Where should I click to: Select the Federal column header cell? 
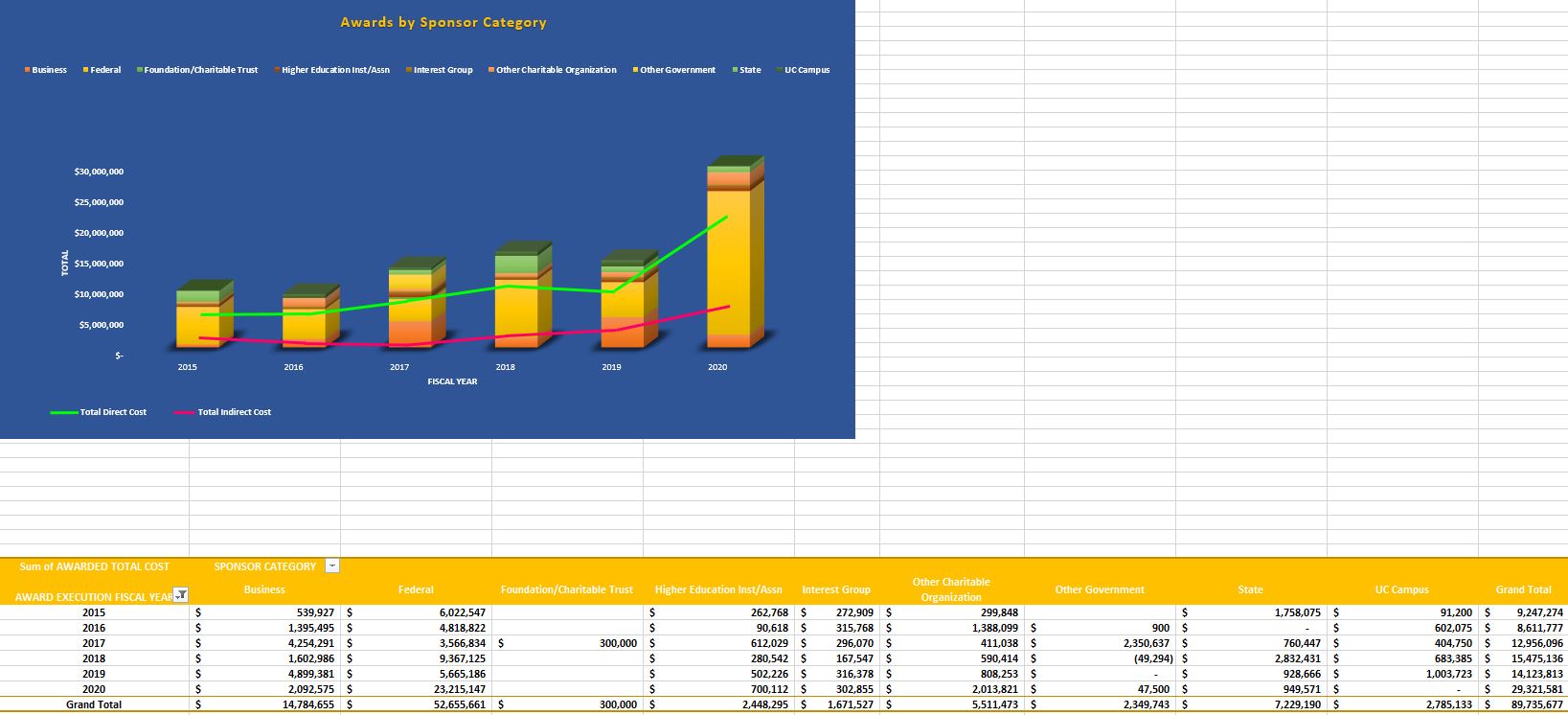(x=416, y=589)
